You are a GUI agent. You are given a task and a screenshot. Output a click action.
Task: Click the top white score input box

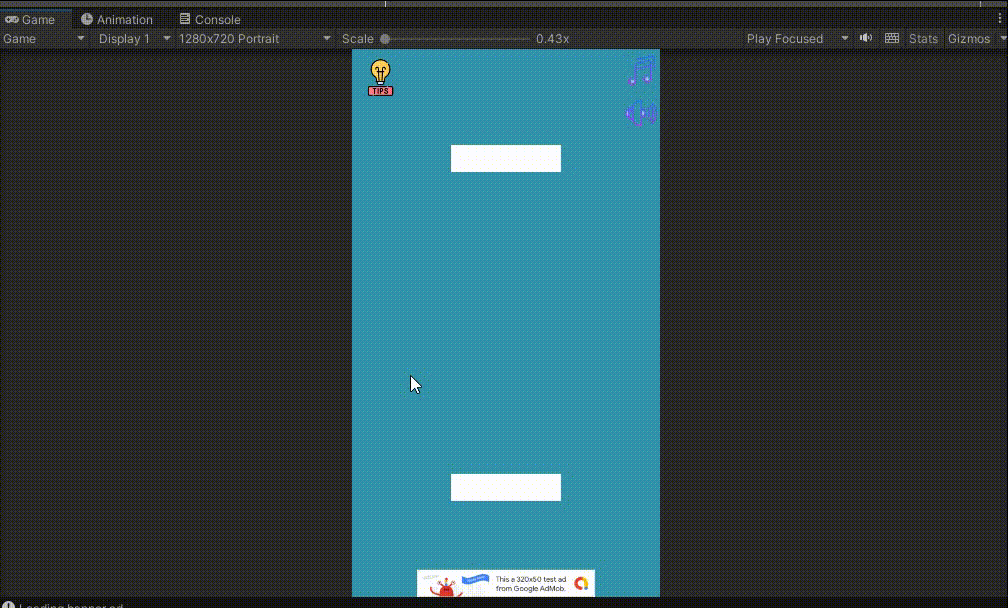[505, 158]
